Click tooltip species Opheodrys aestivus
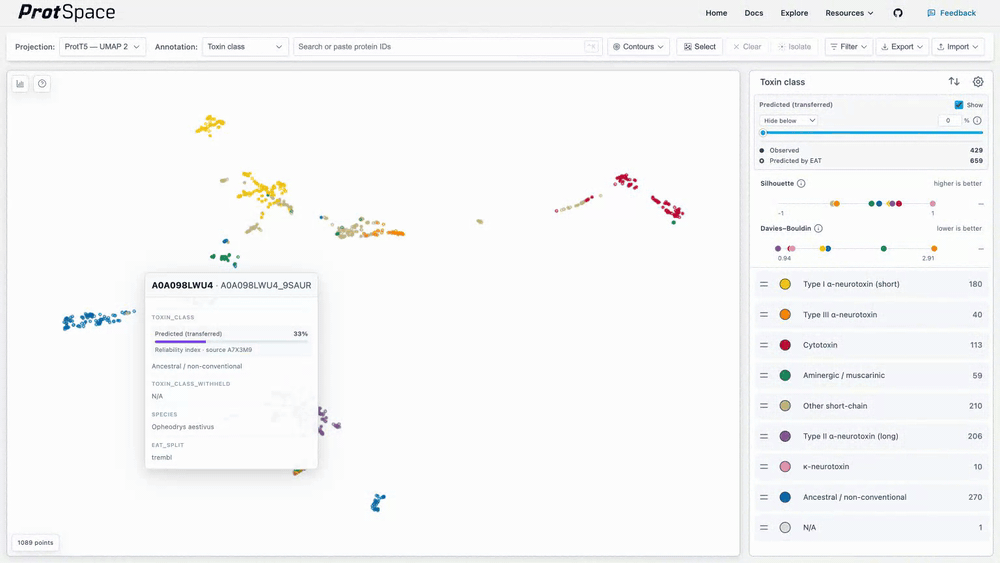 [183, 427]
